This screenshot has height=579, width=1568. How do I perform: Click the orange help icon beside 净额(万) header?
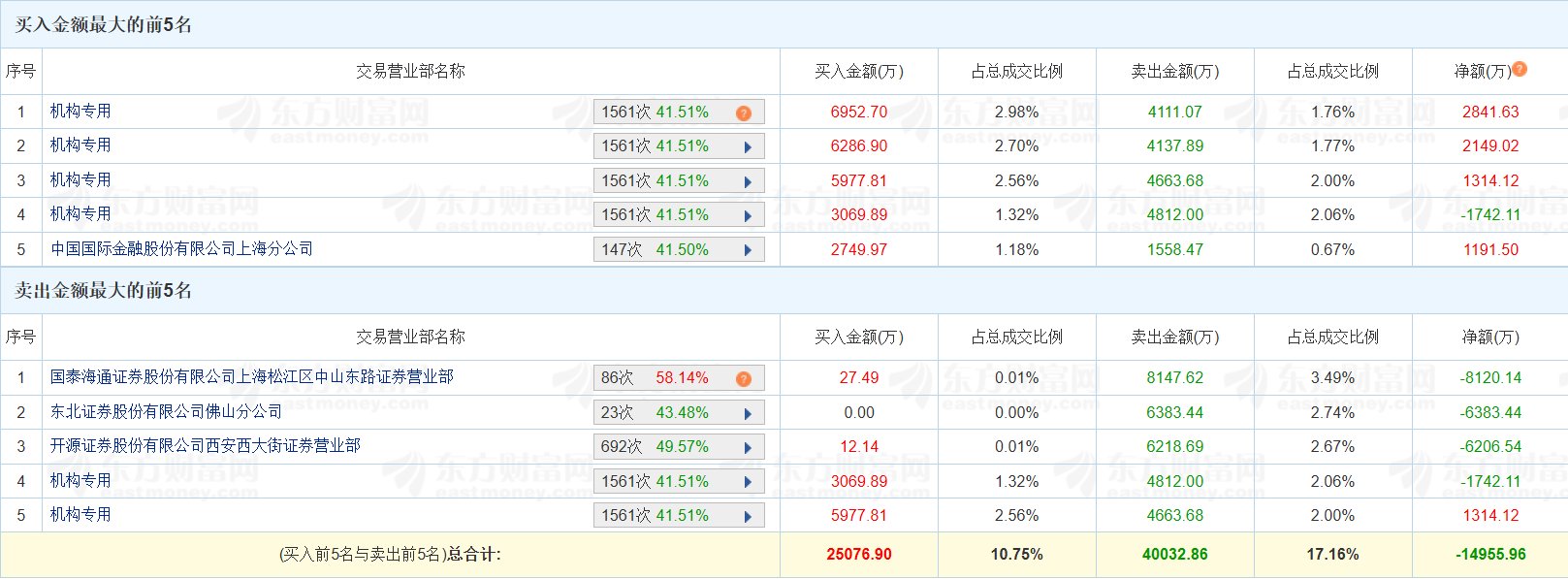[1520, 69]
